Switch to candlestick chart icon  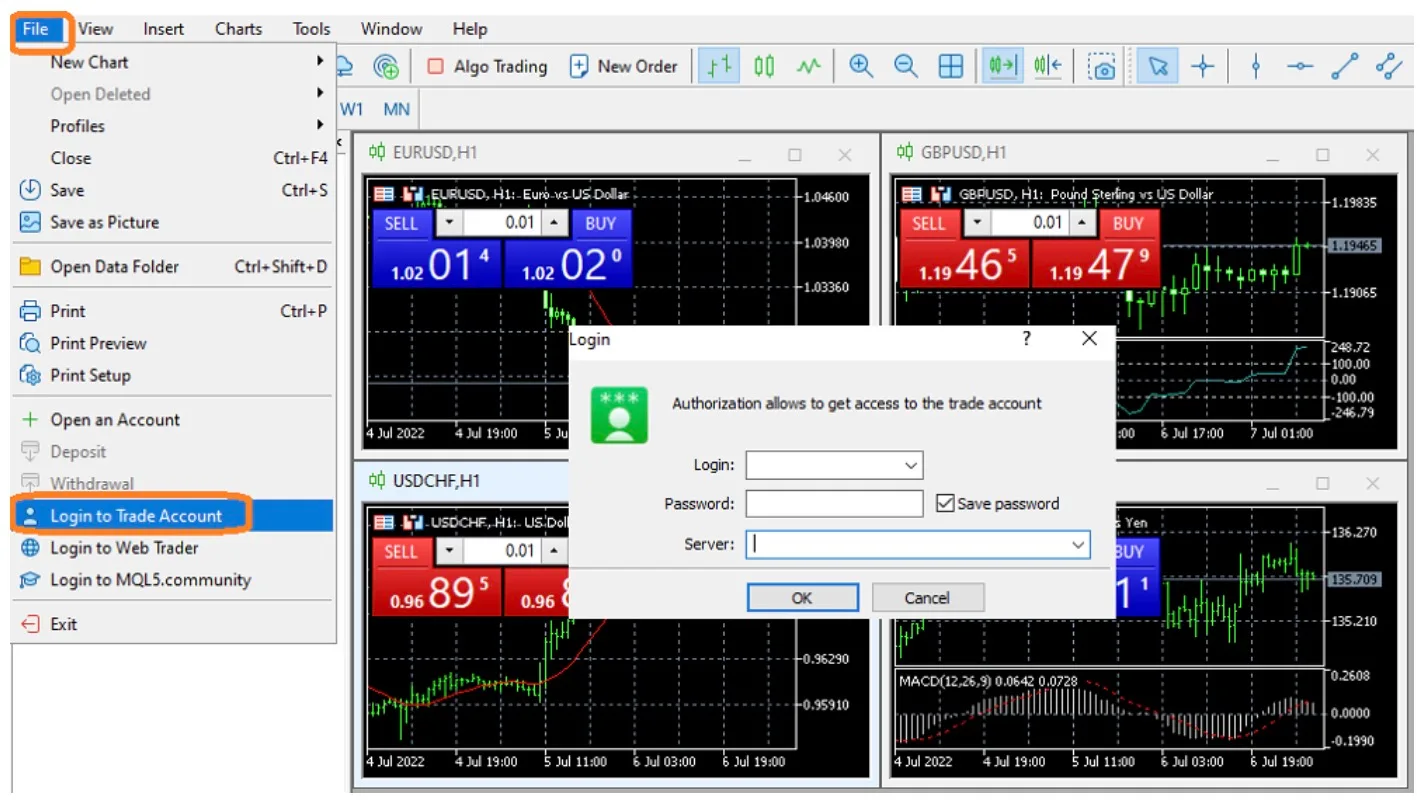click(764, 67)
